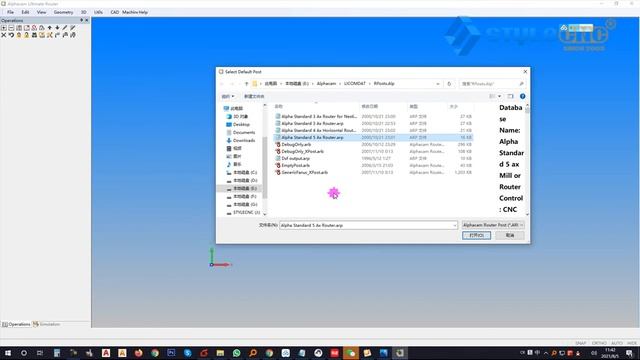The height and width of the screenshot is (360, 640).
Task: Open Photoshop from the taskbar
Action: point(171,353)
